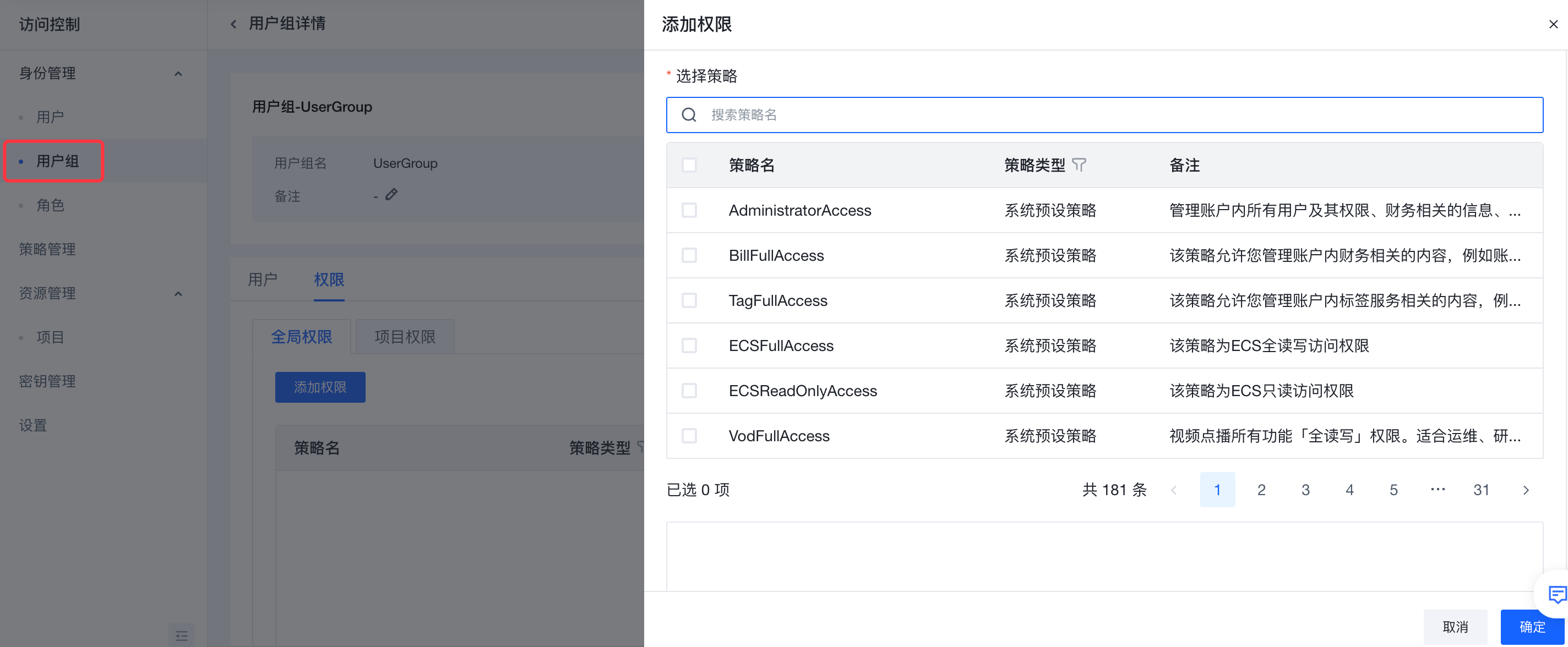This screenshot has width=1568, height=647.
Task: Click the ECSReadOnlyAccess policy name
Action: [803, 391]
